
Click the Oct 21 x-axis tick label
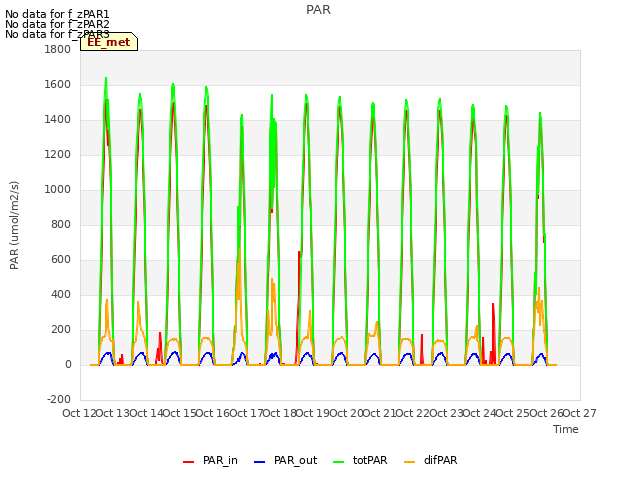380,413
